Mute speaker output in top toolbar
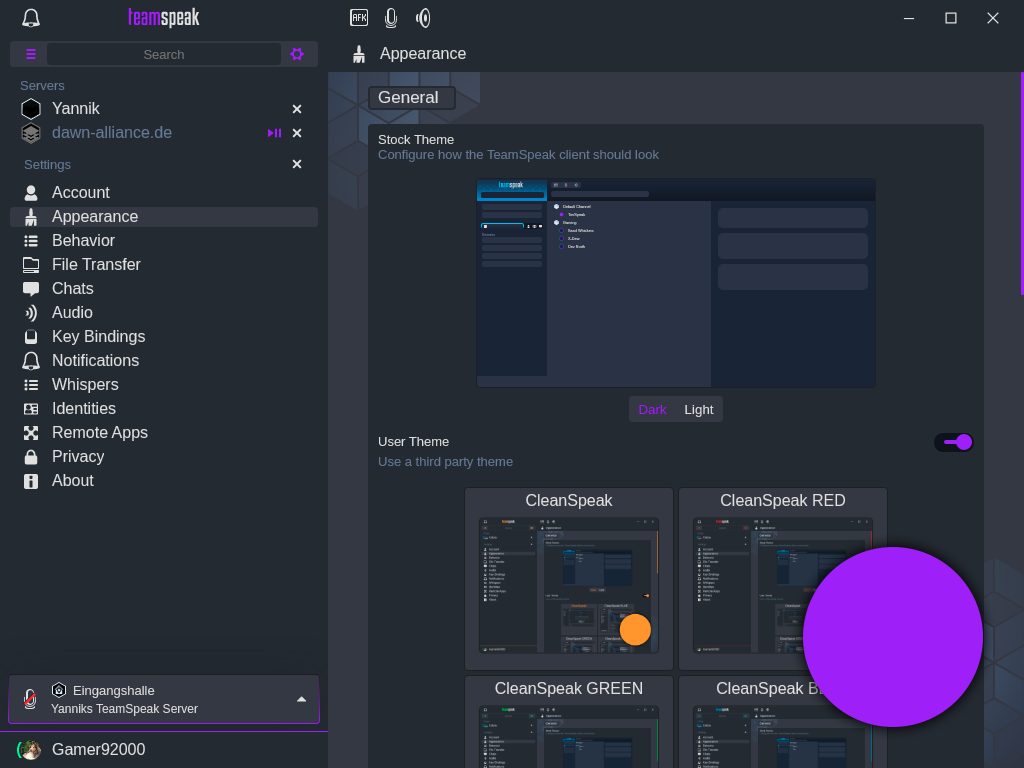 point(423,18)
